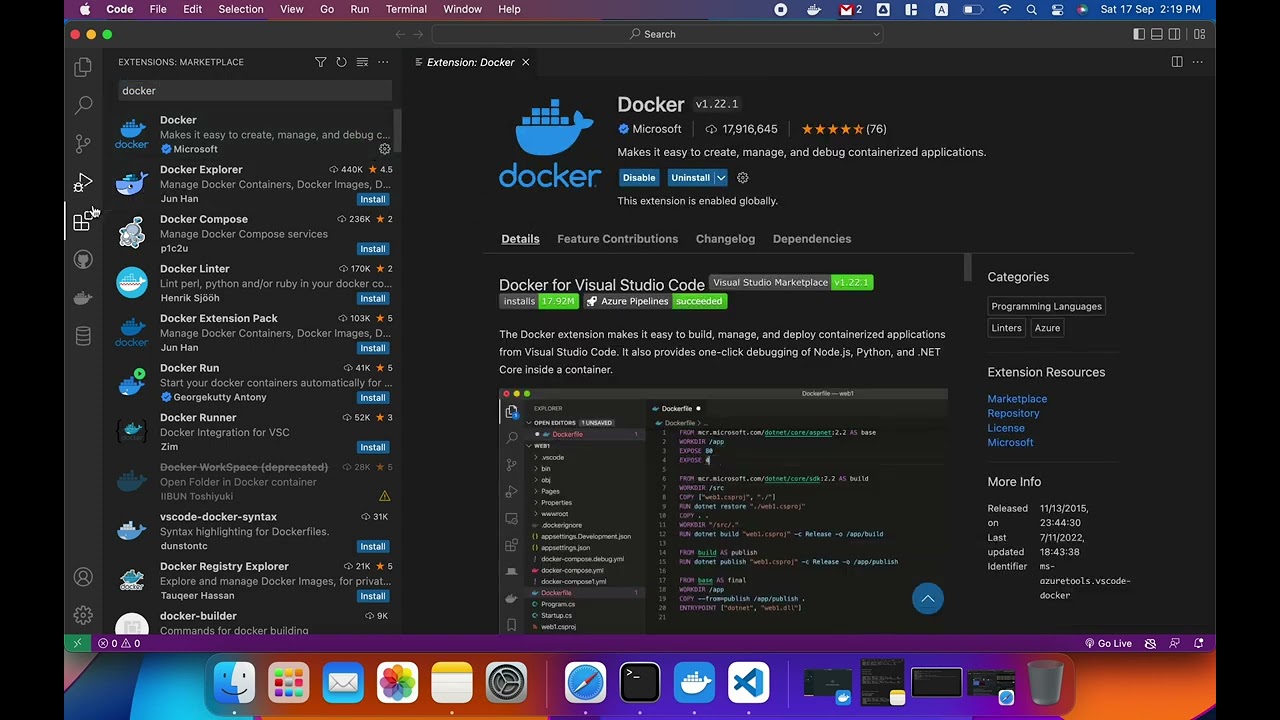This screenshot has height=720, width=1280.
Task: Click the docker search input field
Action: (255, 91)
